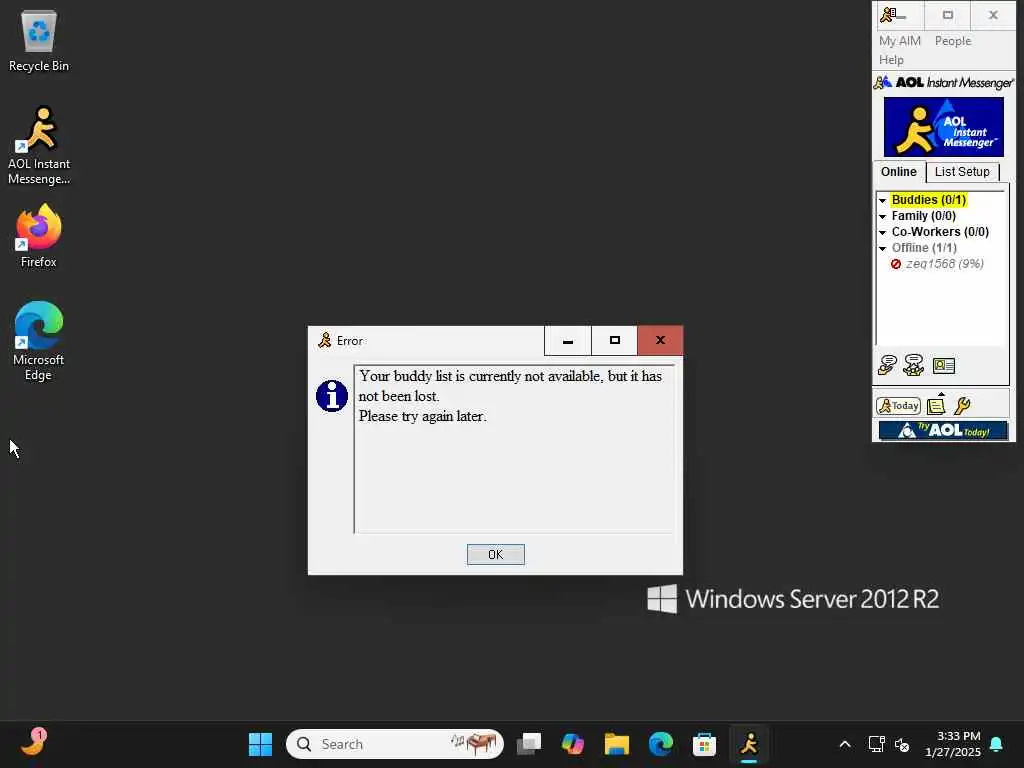The image size is (1024, 768).
Task: Collapse the Buddies group arrow
Action: click(x=882, y=200)
